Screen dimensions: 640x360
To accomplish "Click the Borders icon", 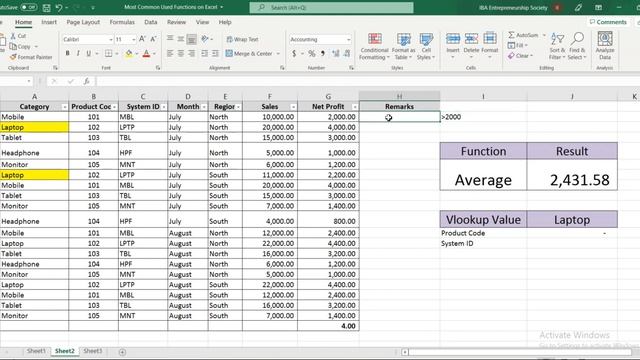I will [108, 53].
